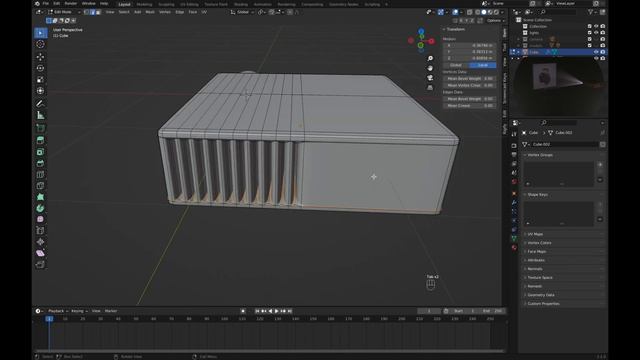640x360 pixels.
Task: Collapse the Vertex Groups panel
Action: pos(525,155)
